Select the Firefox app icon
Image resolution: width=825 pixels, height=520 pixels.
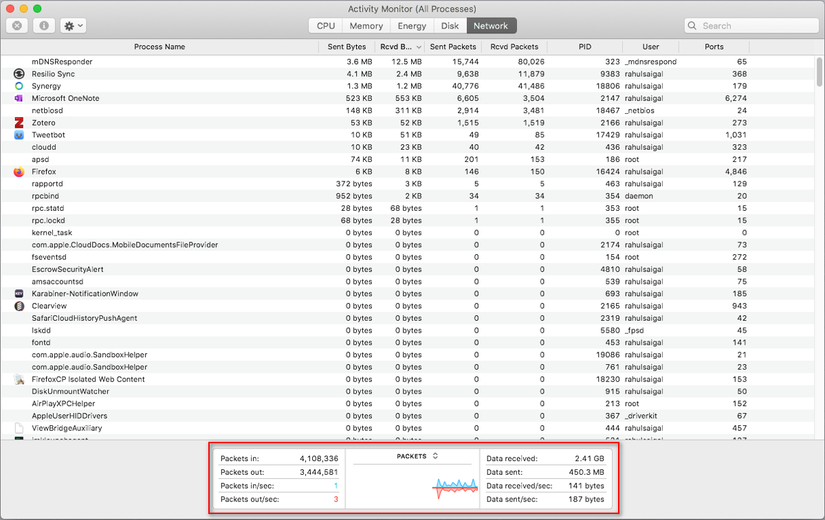pos(19,172)
